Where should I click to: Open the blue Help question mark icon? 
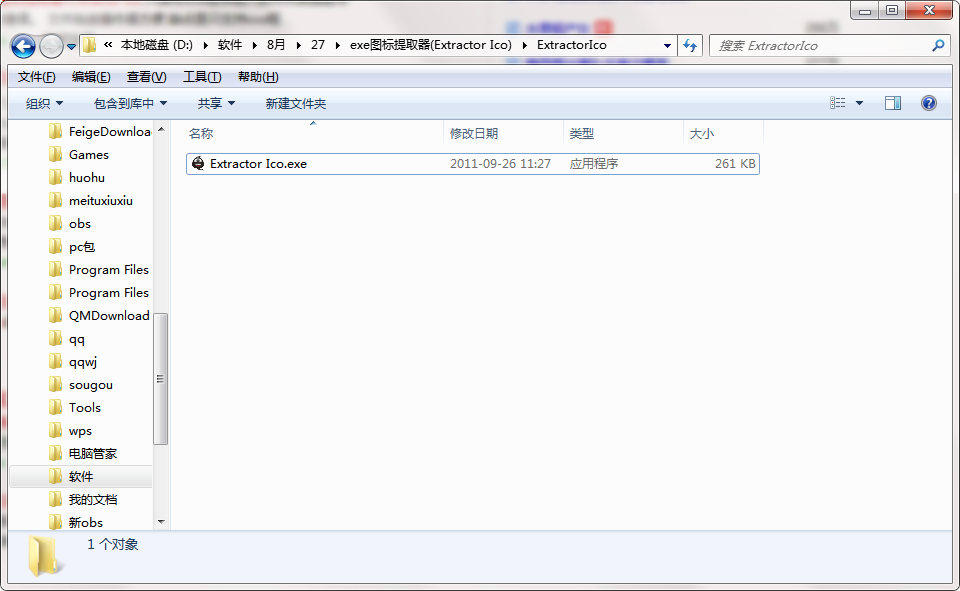click(929, 103)
